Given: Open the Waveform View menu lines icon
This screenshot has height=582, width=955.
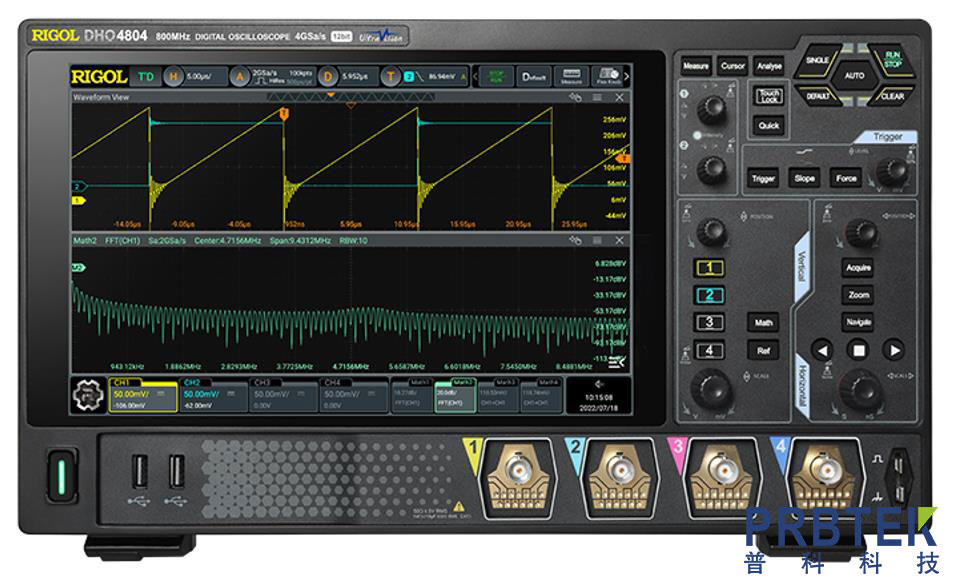Looking at the screenshot, I should 597,97.
